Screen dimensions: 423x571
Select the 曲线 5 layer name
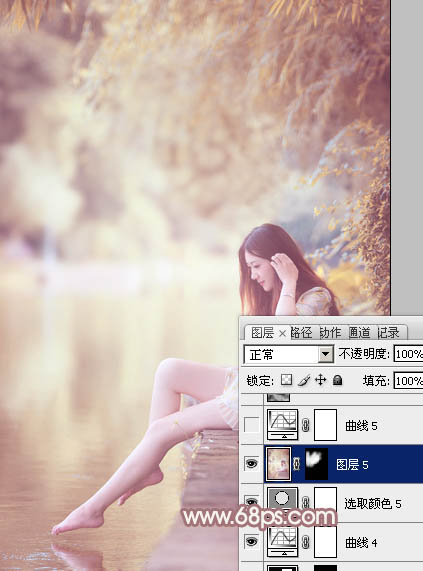tap(361, 426)
